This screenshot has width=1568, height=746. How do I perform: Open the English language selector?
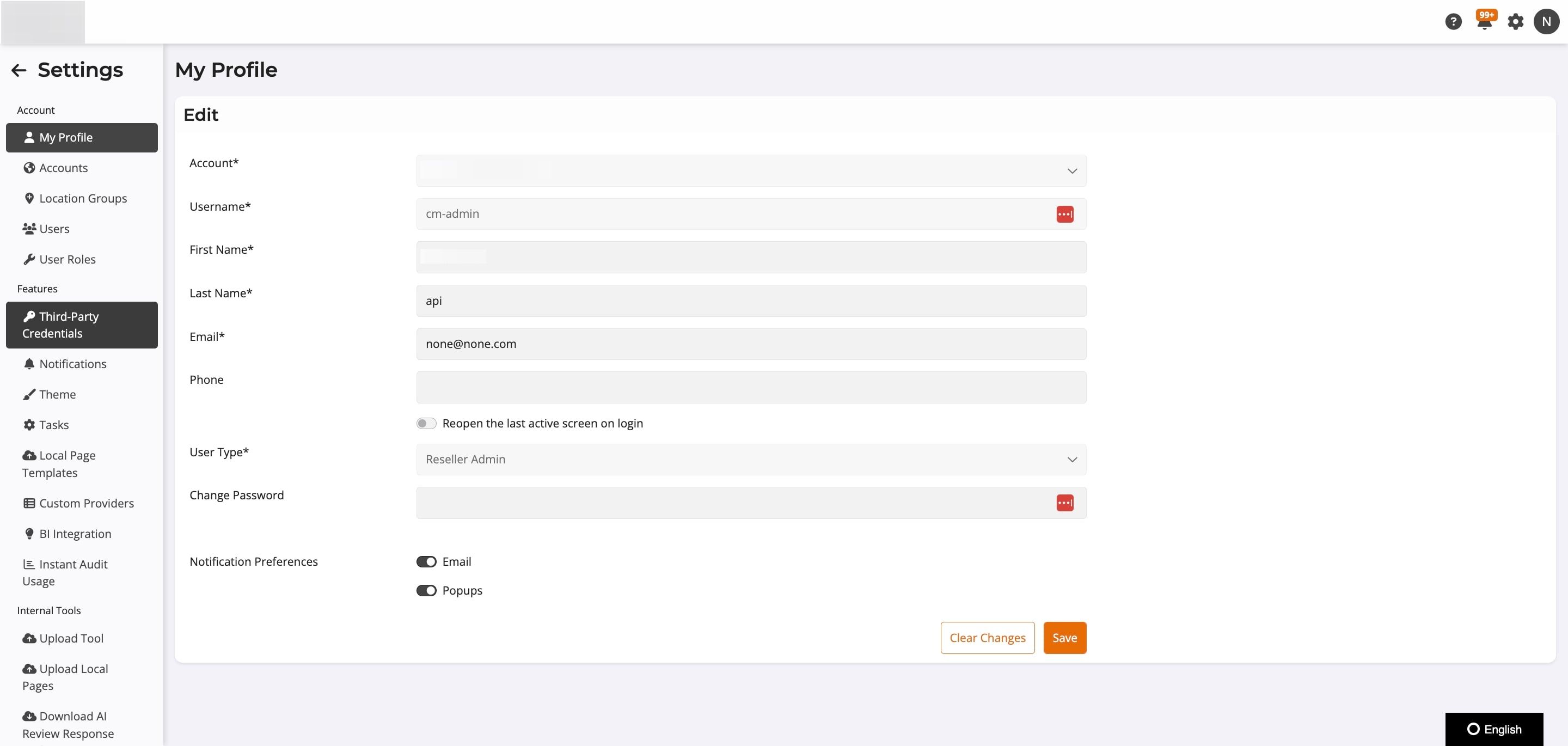click(1494, 729)
